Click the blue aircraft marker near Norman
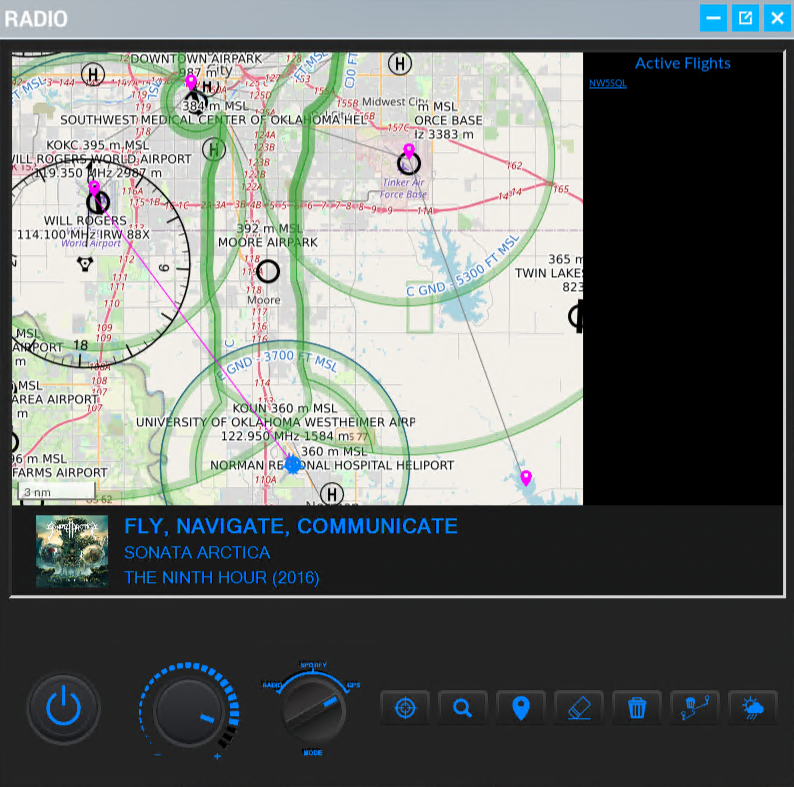Screen dimensions: 794x787 point(293,465)
